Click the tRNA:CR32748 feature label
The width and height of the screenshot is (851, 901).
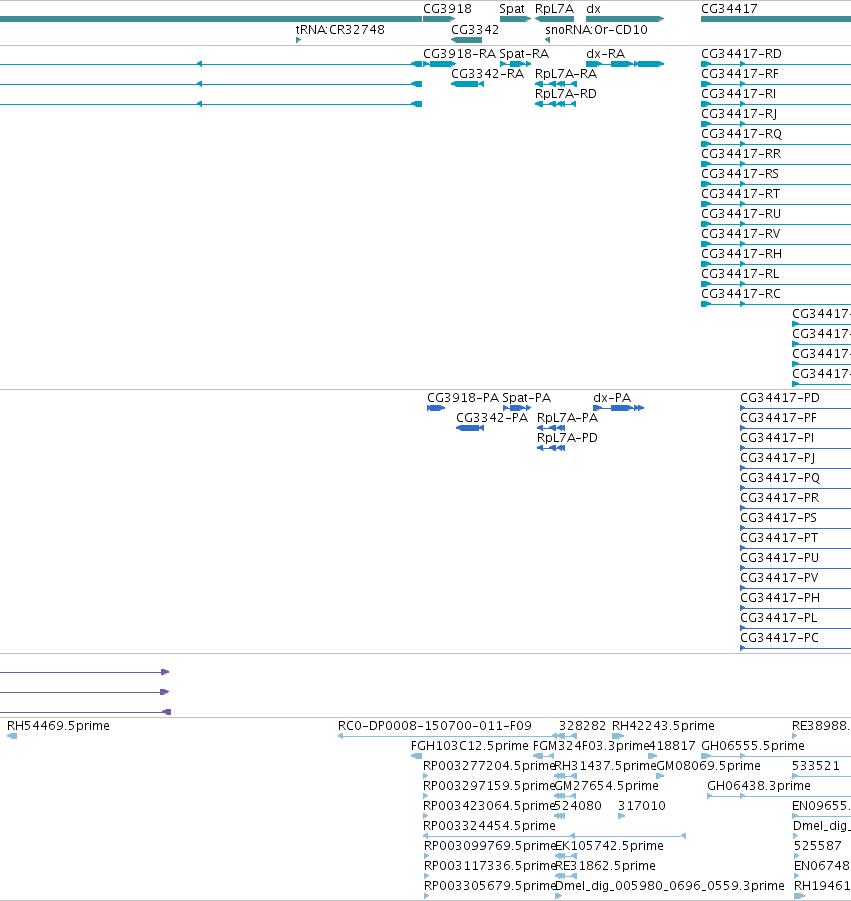tap(340, 29)
